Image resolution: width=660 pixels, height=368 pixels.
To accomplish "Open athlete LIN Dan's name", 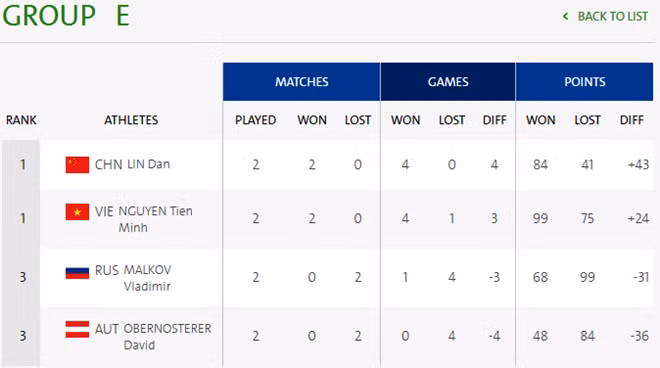I will (148, 164).
